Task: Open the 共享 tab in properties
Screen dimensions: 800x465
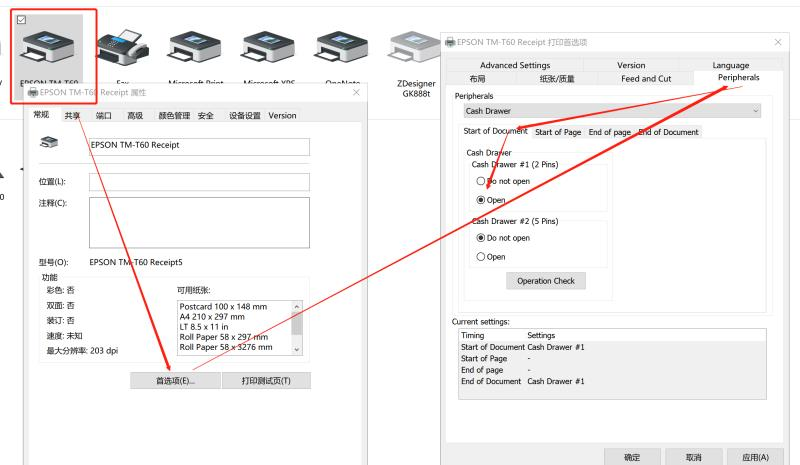Action: [72, 116]
